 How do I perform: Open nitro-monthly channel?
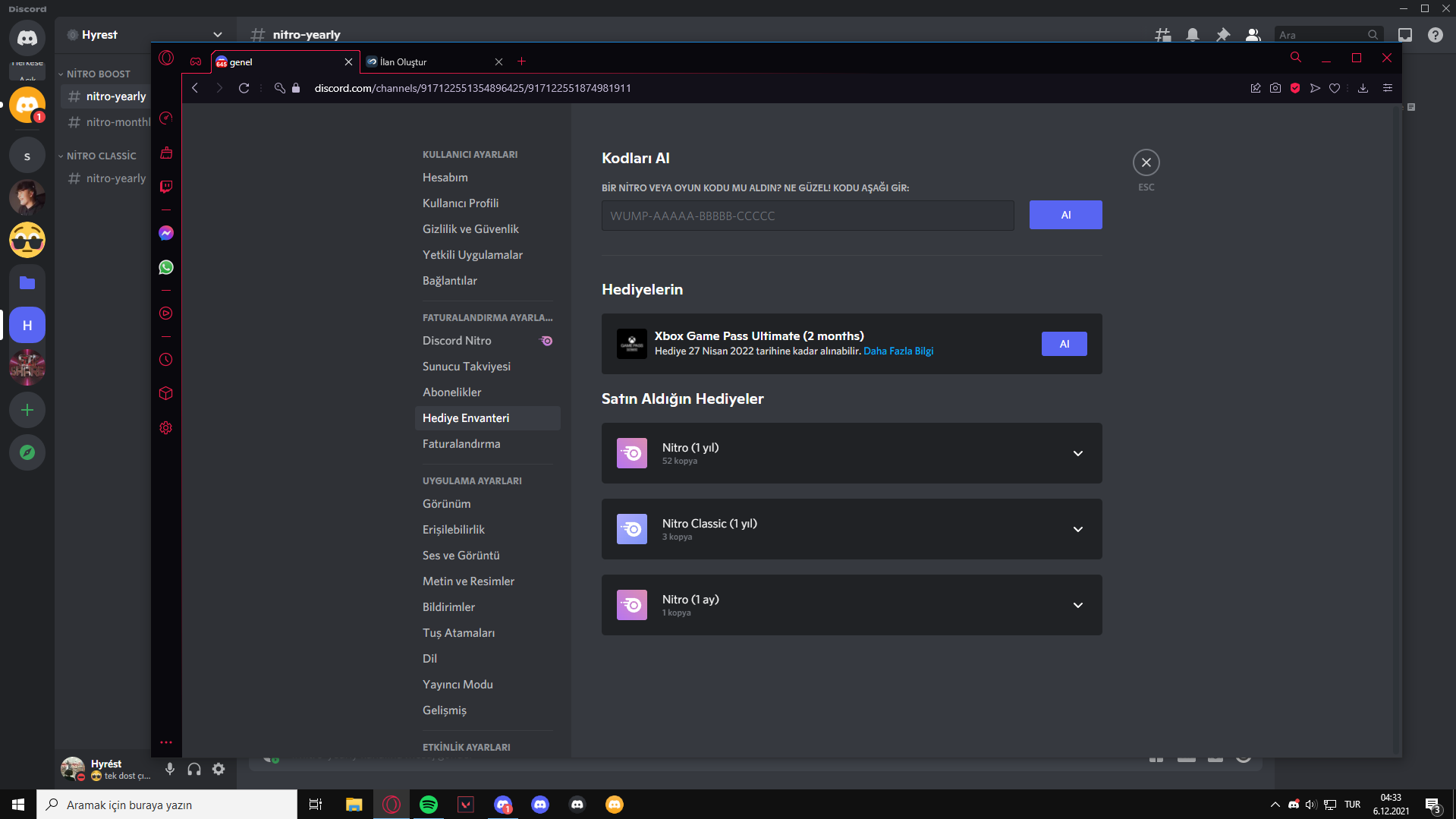[106, 122]
